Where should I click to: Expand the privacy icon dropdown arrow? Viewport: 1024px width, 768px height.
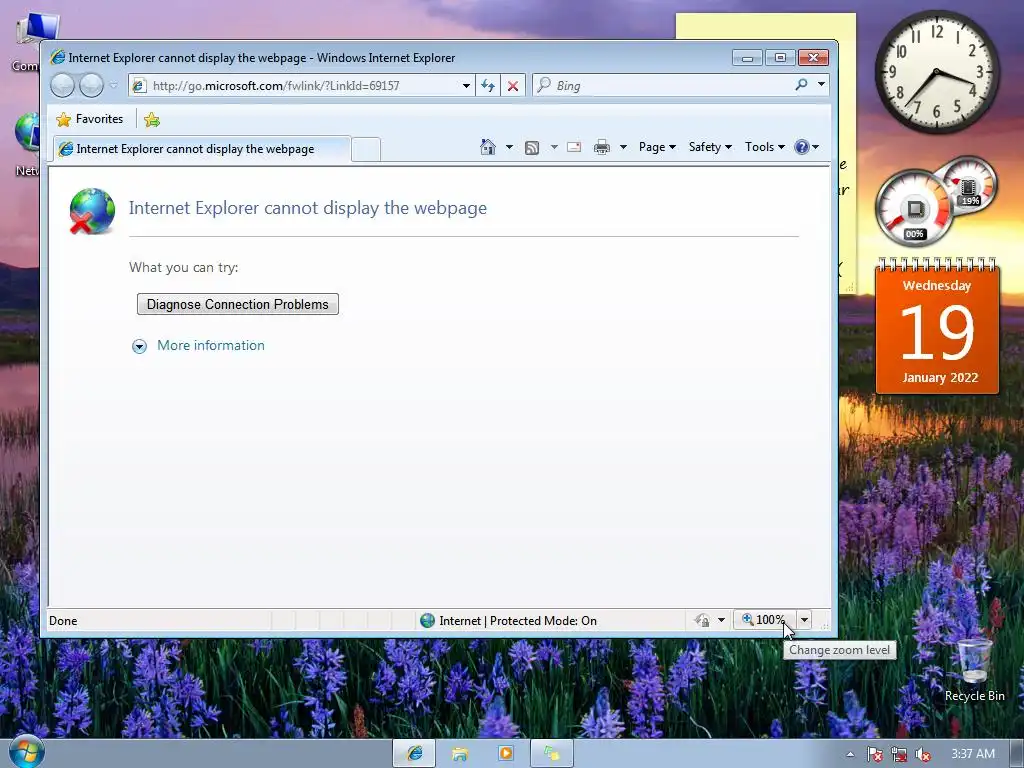point(722,620)
